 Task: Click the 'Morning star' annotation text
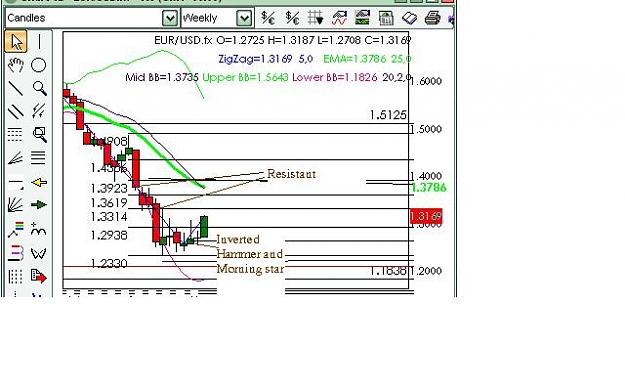[250, 269]
